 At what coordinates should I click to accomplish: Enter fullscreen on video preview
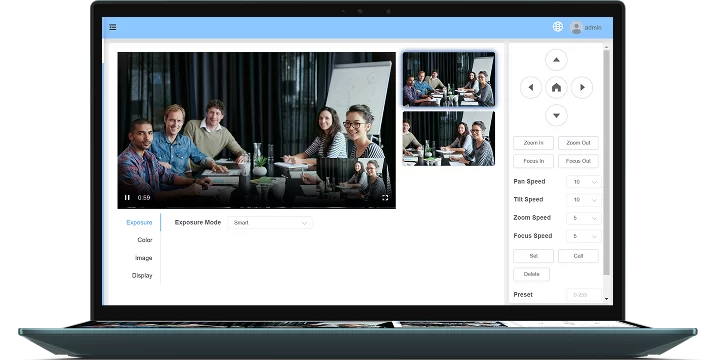point(385,198)
